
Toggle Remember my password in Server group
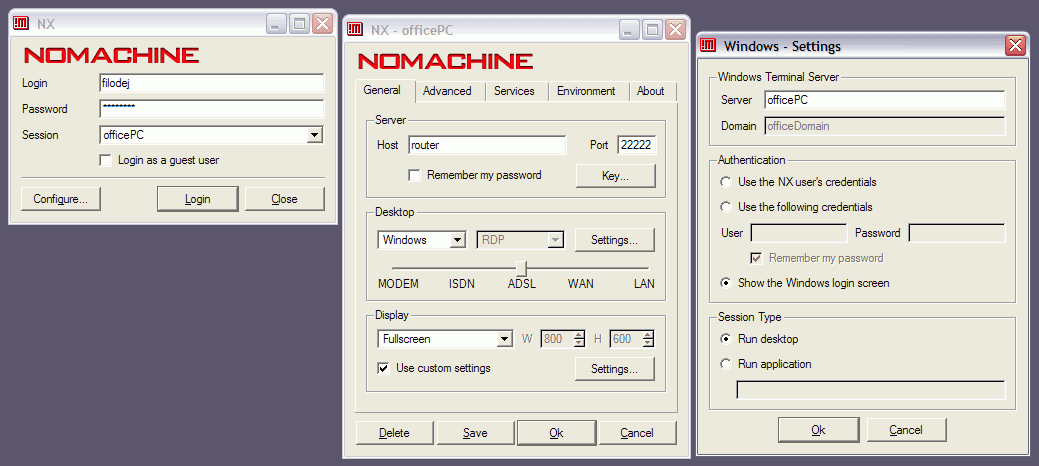click(414, 176)
